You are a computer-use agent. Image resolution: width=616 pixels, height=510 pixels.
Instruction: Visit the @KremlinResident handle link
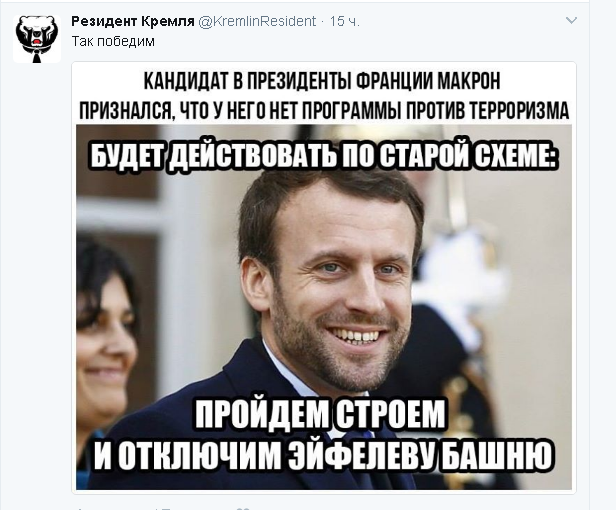click(x=257, y=21)
